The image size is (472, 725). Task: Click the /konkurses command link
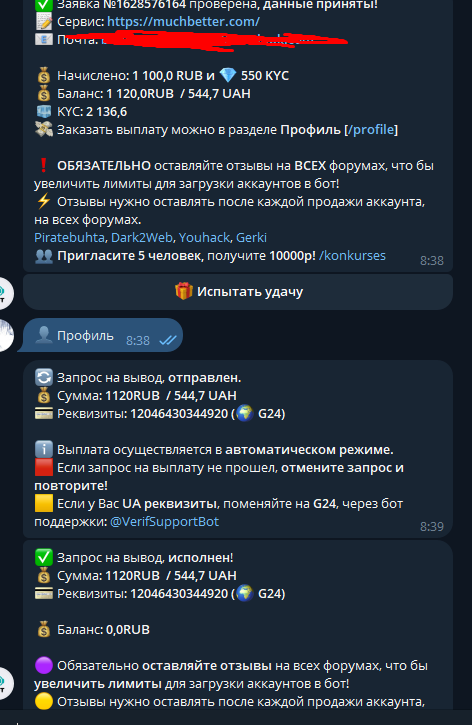(x=352, y=256)
